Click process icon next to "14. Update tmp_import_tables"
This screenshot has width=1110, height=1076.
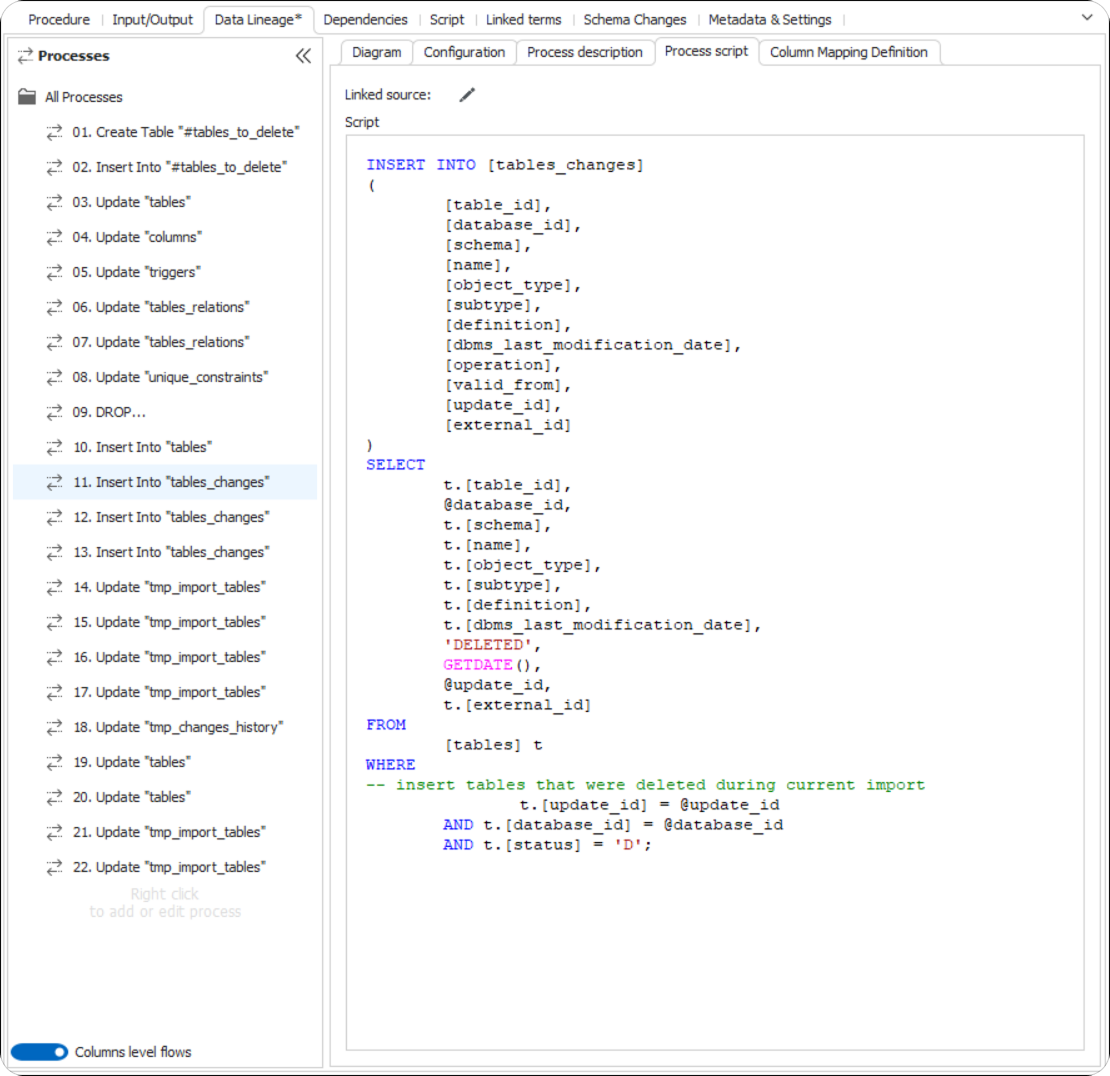point(55,587)
